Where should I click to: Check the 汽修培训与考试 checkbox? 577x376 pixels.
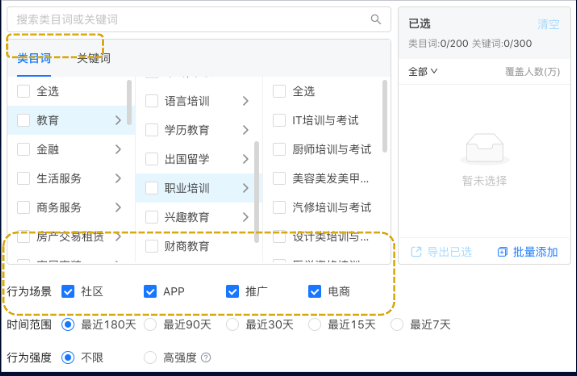point(279,207)
